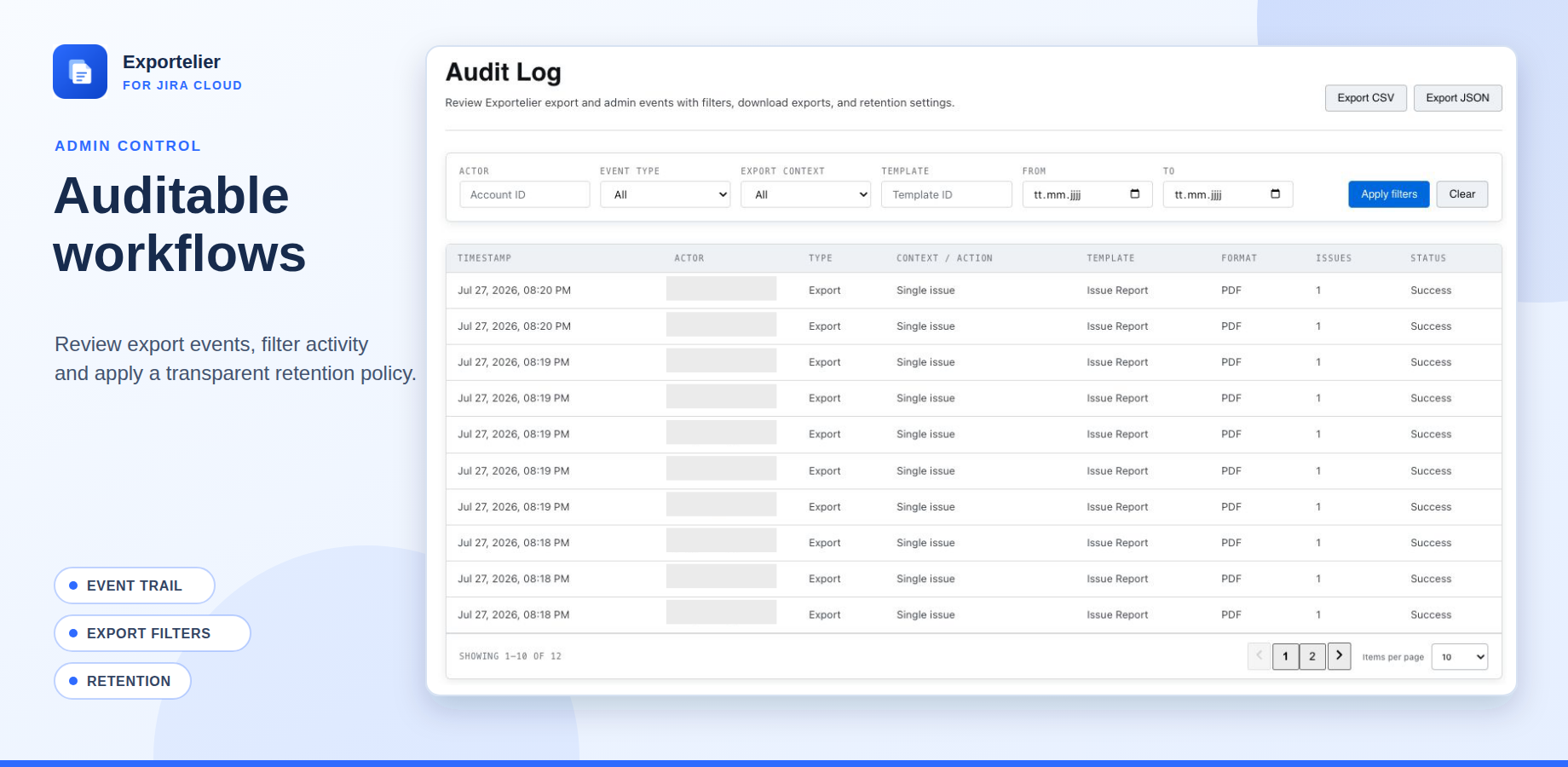Click the Actor column header
The image size is (1568, 767).
689,258
